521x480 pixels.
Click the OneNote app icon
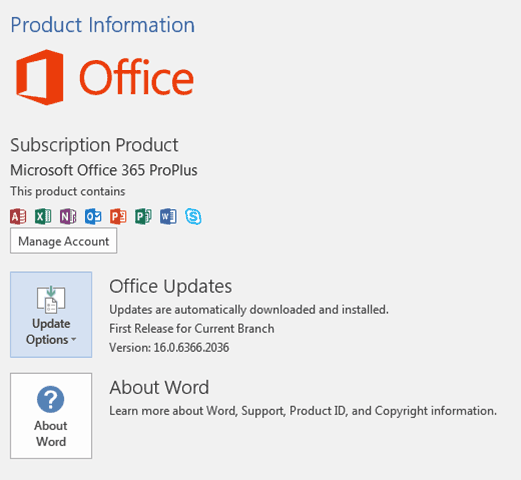[68, 217]
